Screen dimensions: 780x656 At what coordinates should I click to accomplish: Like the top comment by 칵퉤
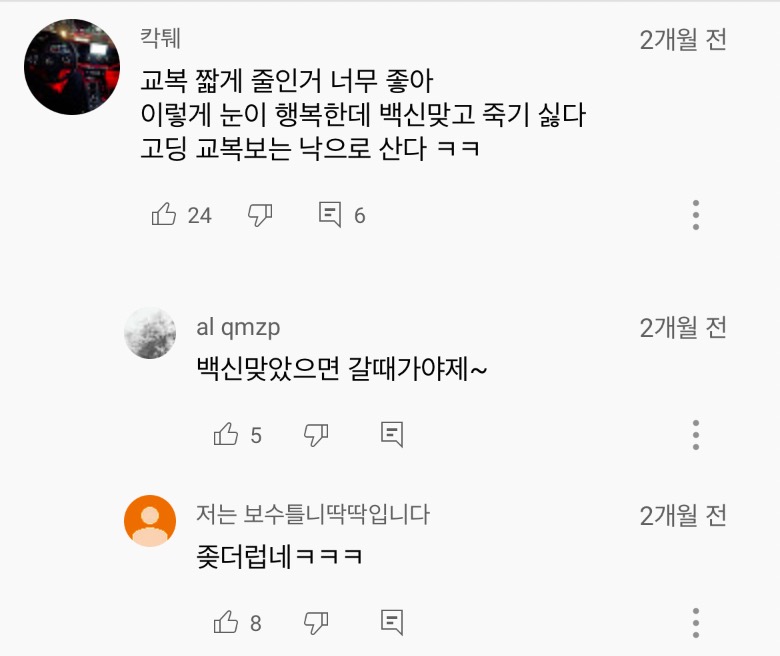(164, 214)
